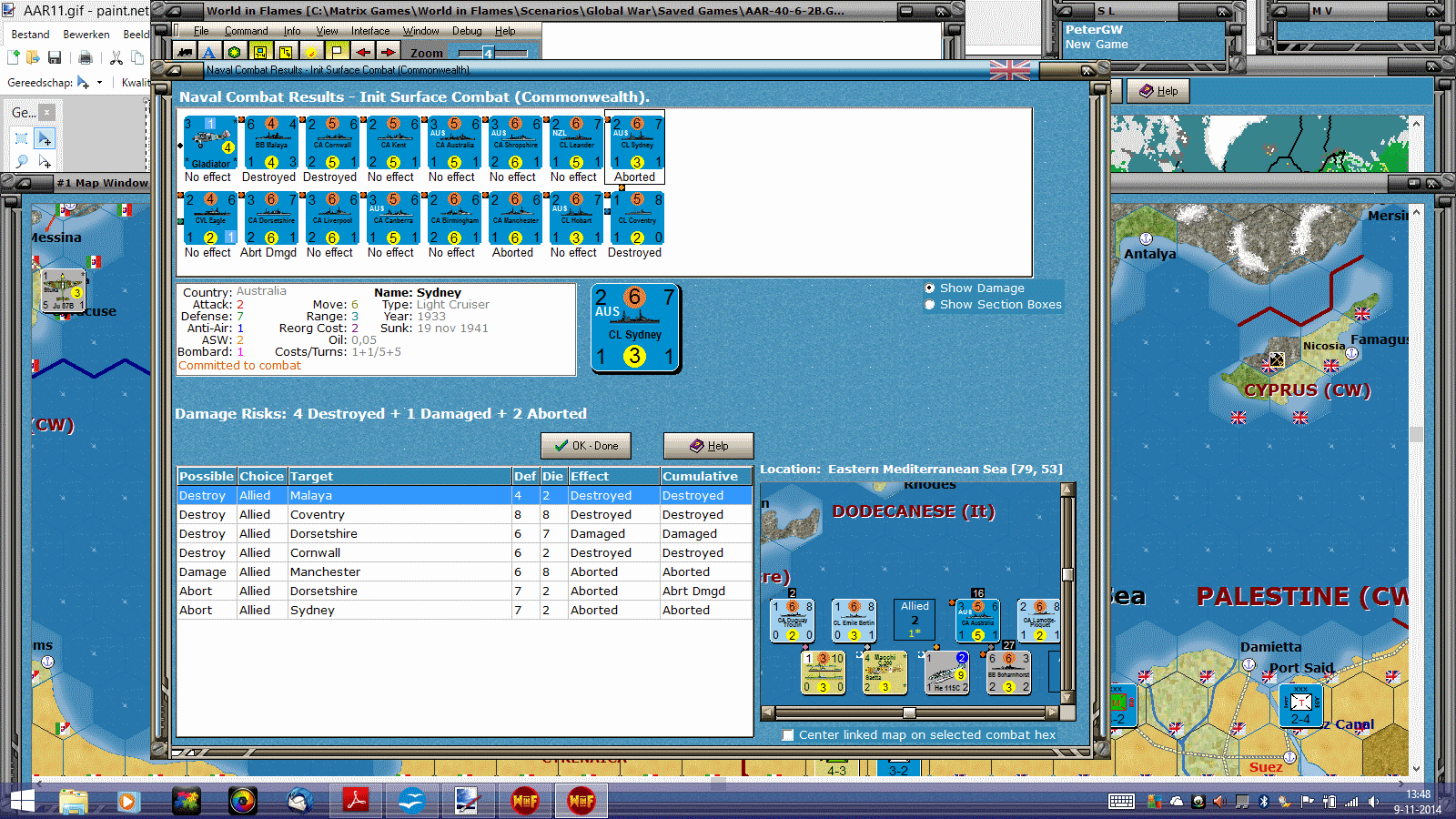Open the Info menu

[292, 31]
